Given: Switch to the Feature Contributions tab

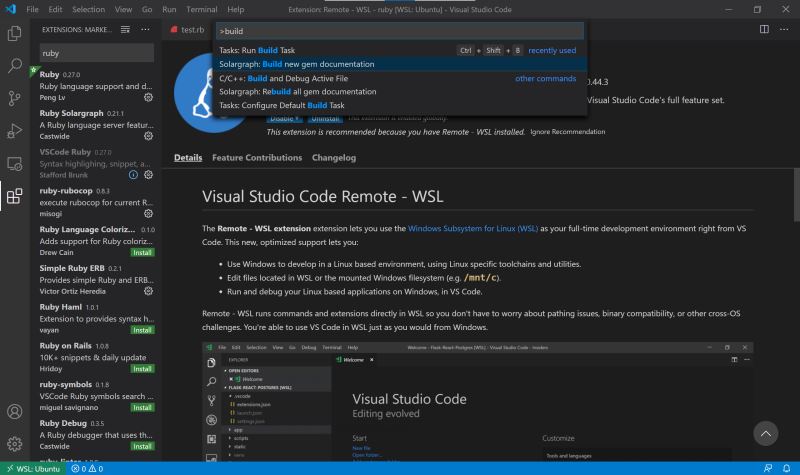Looking at the screenshot, I should [x=256, y=158].
